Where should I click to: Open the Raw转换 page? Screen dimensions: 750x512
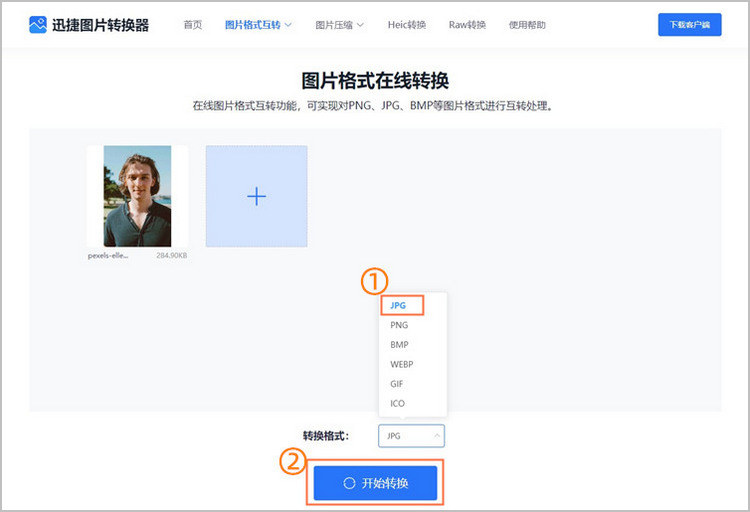[467, 25]
